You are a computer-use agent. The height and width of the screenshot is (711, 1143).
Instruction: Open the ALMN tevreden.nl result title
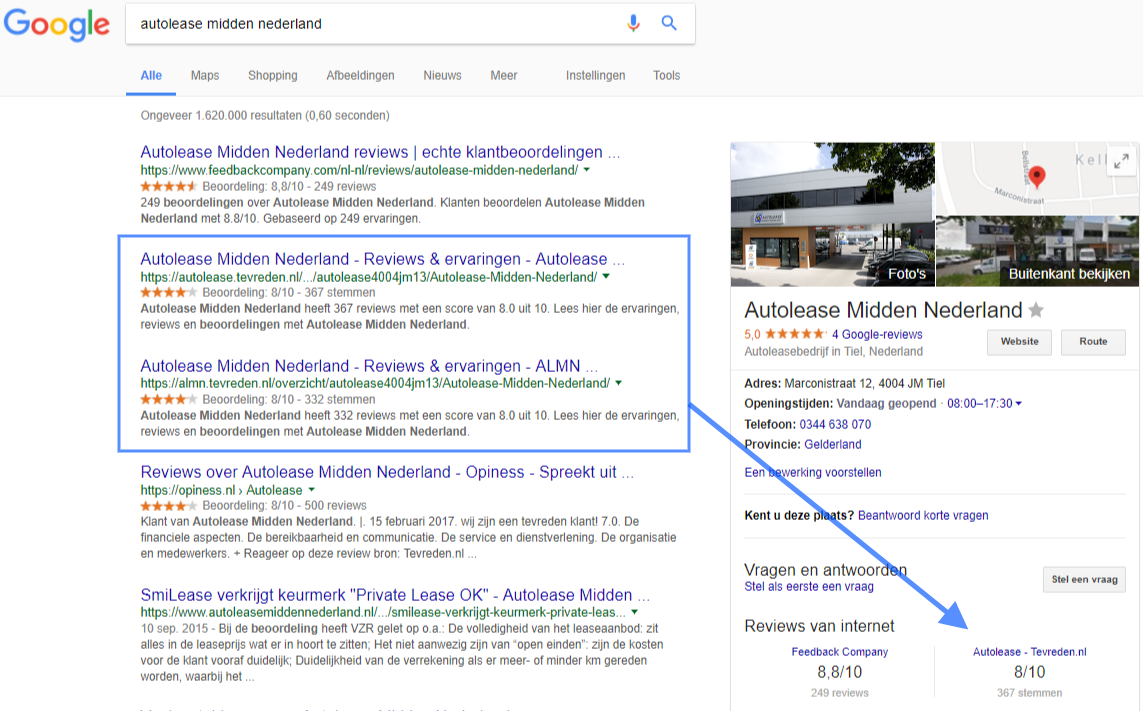[369, 365]
